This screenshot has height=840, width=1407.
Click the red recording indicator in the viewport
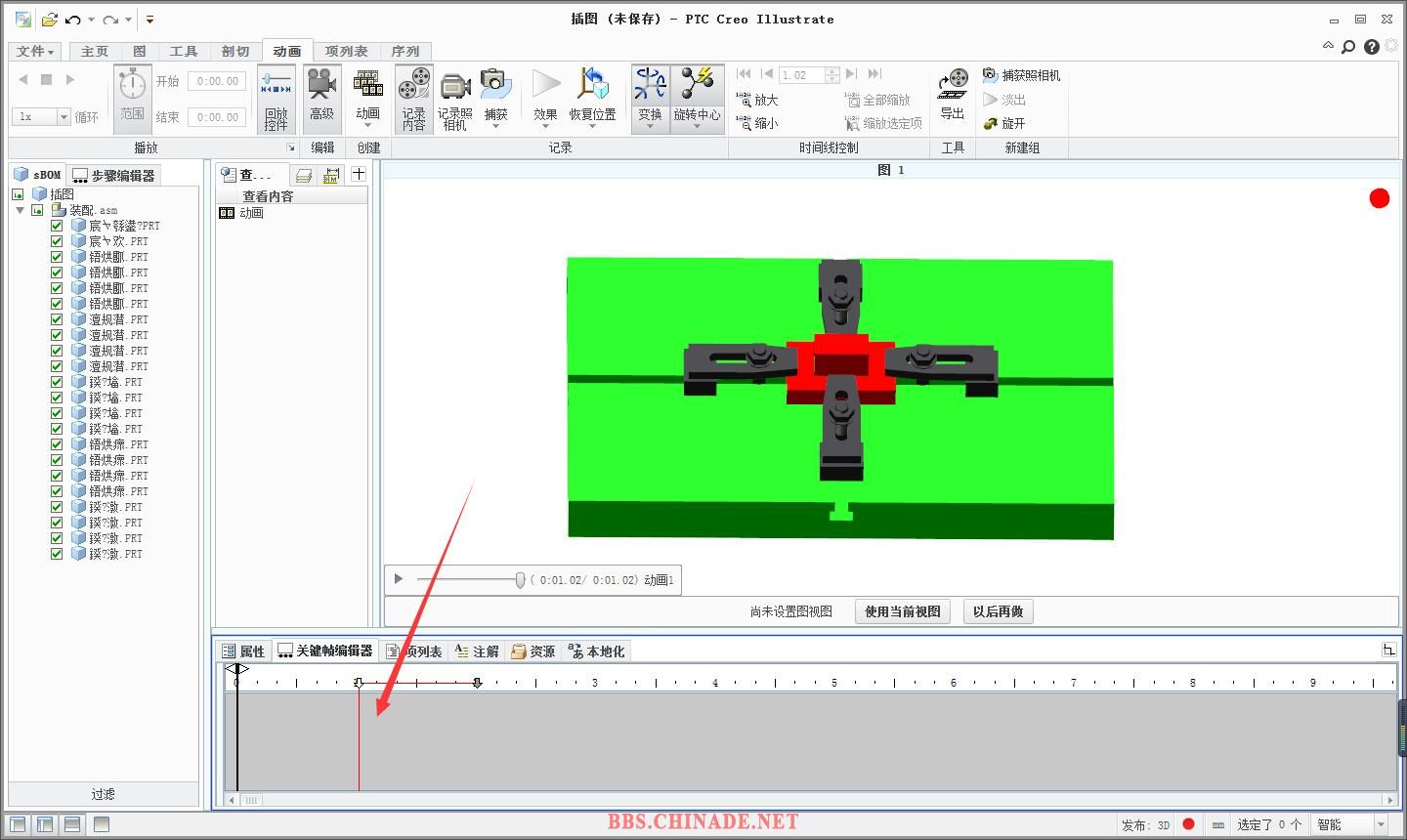[1380, 198]
